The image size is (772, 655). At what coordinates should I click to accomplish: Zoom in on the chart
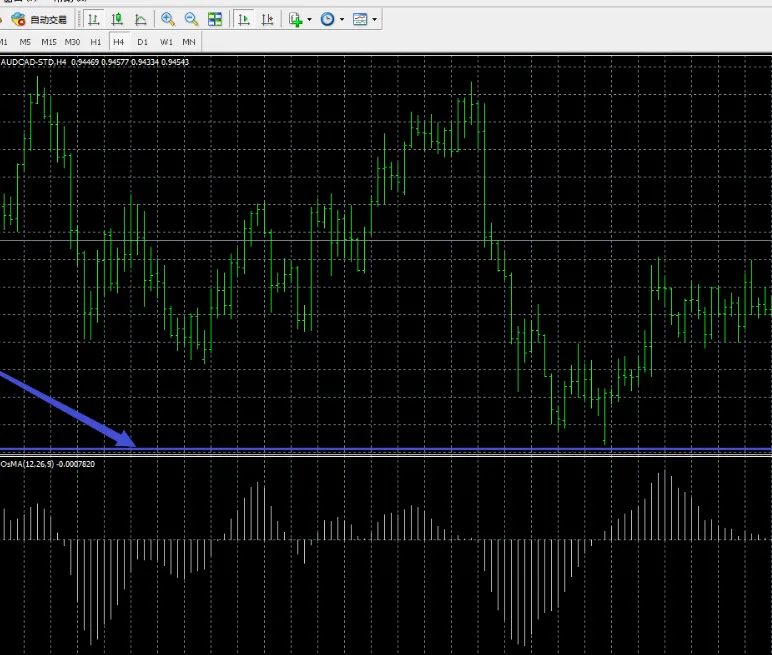coord(168,19)
